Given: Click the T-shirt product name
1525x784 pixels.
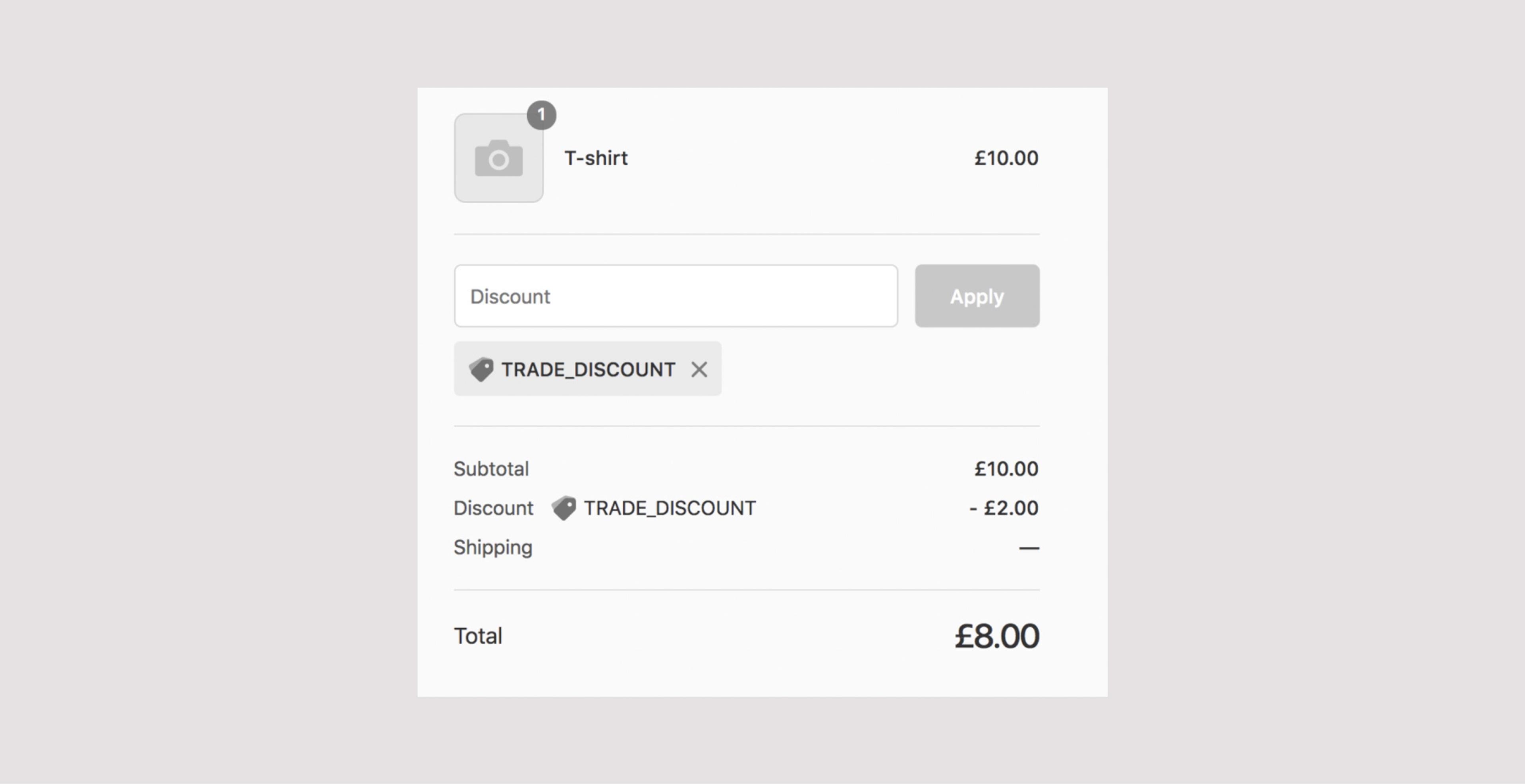Looking at the screenshot, I should [x=596, y=158].
